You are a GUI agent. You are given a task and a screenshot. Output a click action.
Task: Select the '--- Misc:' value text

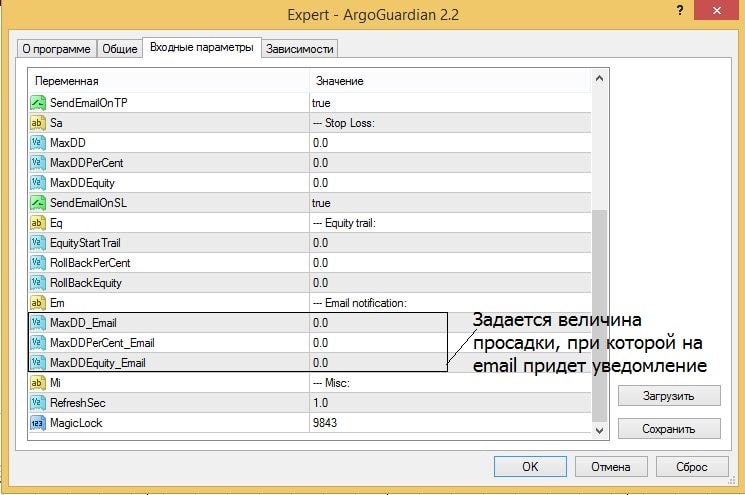click(x=331, y=382)
